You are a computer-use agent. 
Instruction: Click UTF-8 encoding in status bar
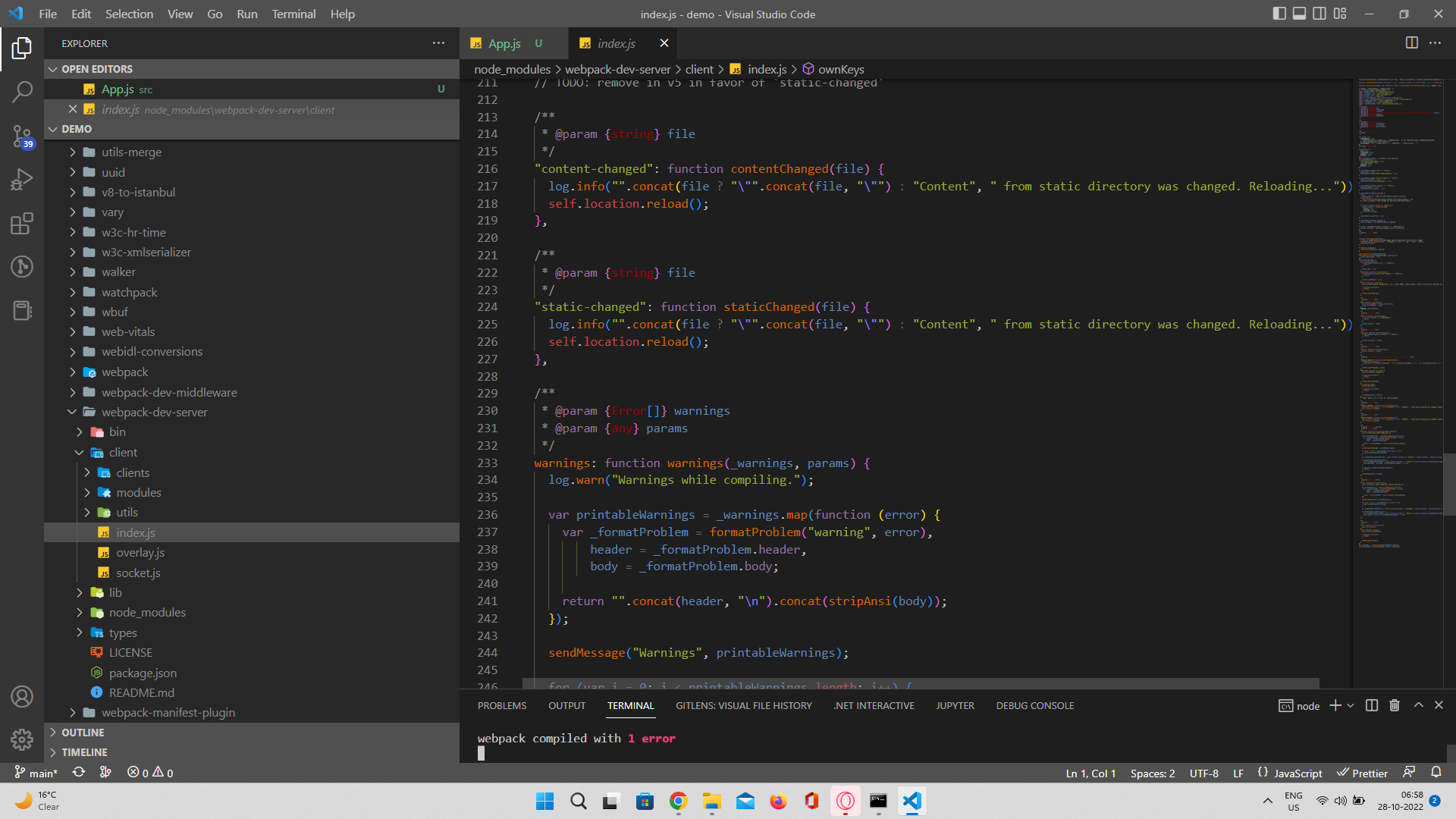[1203, 772]
